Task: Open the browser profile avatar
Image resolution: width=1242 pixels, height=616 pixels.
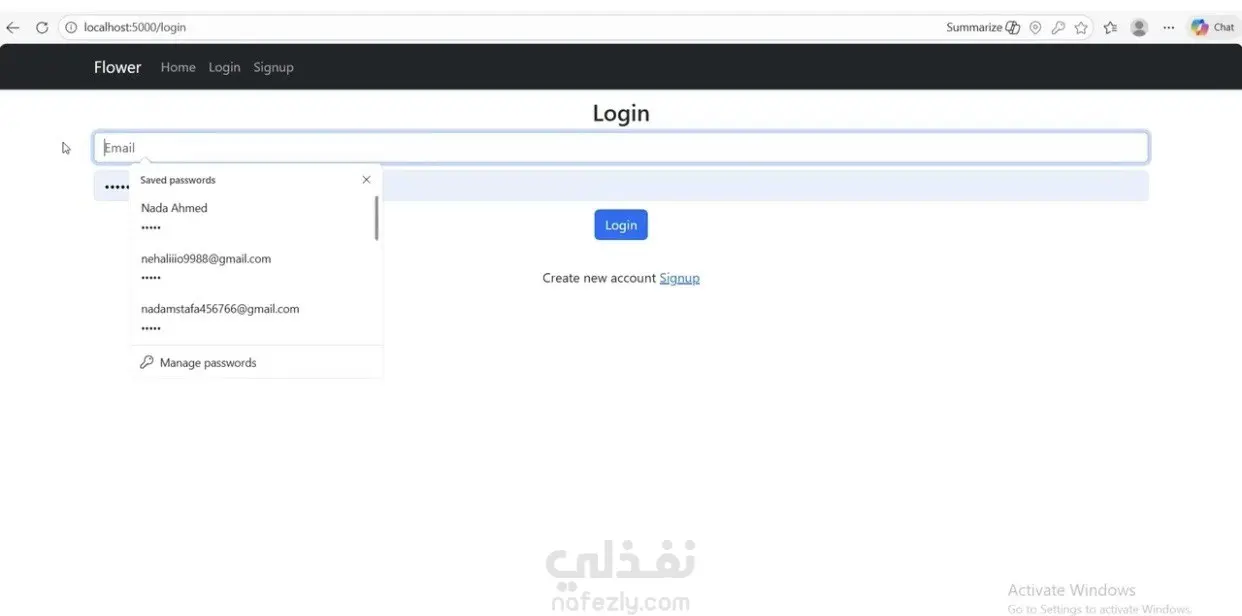Action: click(x=1139, y=28)
